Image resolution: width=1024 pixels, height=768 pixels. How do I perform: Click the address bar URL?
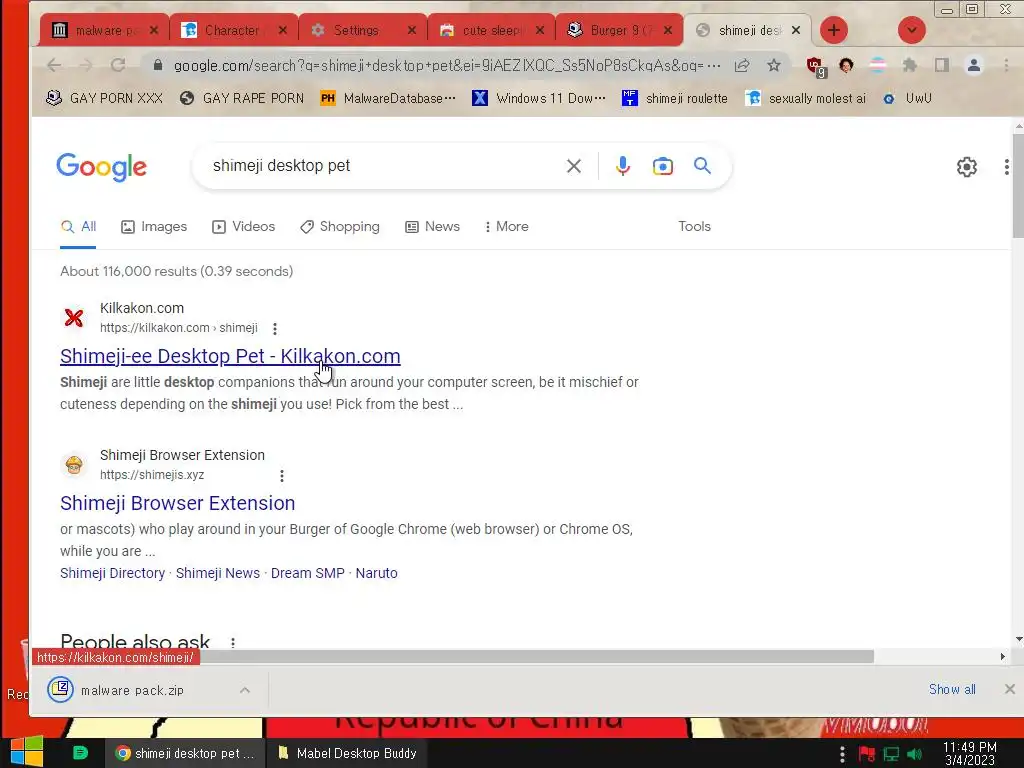click(438, 65)
